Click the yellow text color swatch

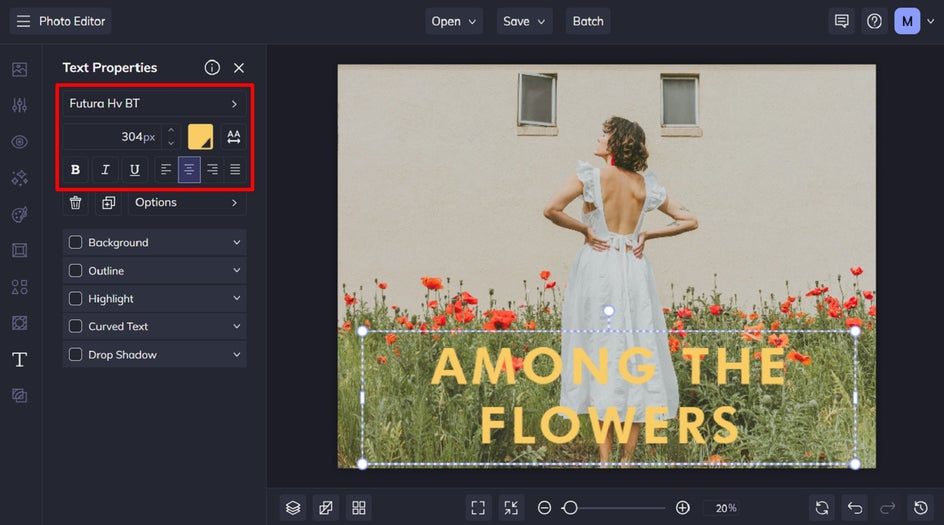coord(200,137)
